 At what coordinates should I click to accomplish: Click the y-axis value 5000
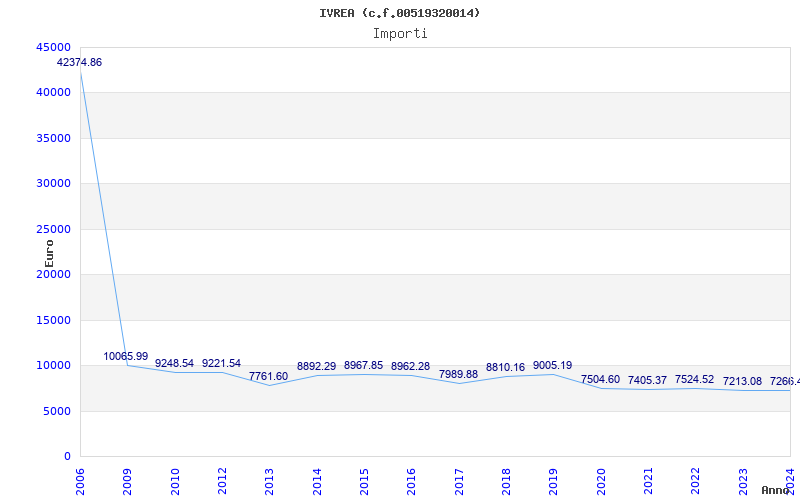(57, 411)
